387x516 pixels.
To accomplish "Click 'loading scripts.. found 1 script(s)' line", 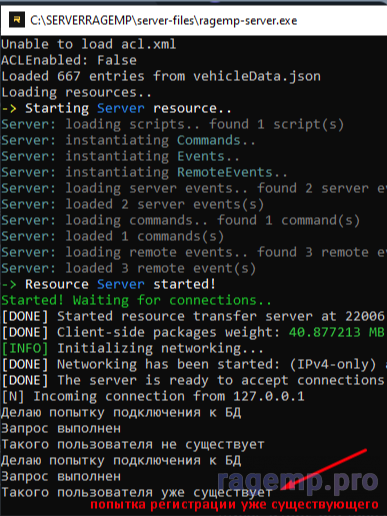I will pyautogui.click(x=173, y=124).
